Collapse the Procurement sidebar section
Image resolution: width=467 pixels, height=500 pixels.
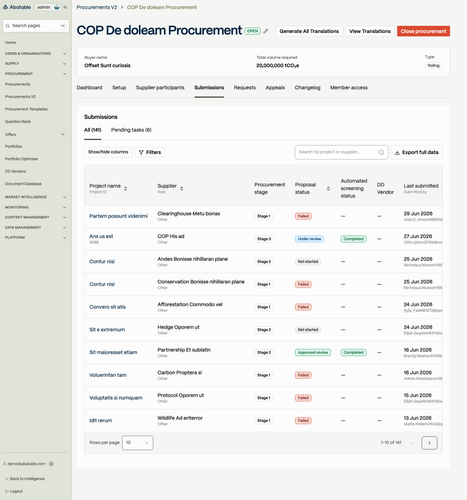[35, 74]
